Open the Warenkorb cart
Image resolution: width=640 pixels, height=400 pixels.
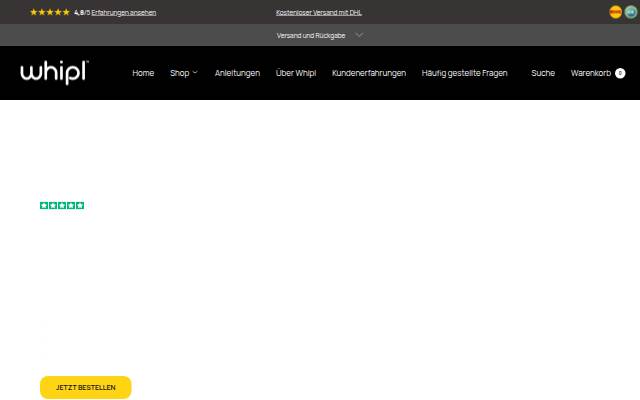coord(591,73)
